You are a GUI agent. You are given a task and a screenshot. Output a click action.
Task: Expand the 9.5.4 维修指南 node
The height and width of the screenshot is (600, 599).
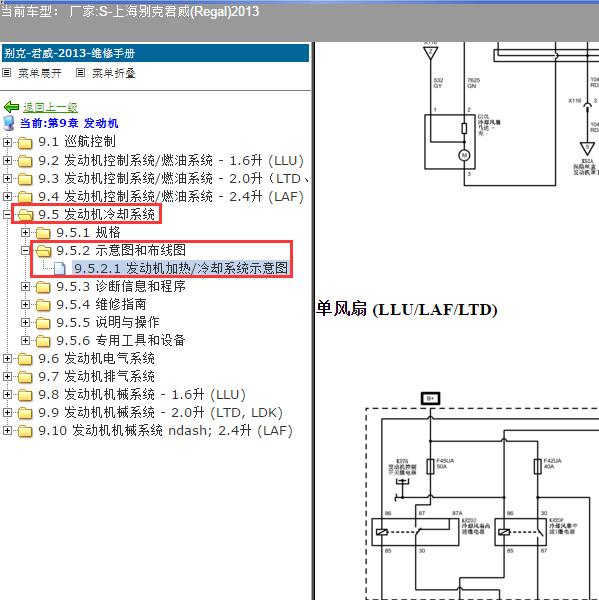[25, 304]
